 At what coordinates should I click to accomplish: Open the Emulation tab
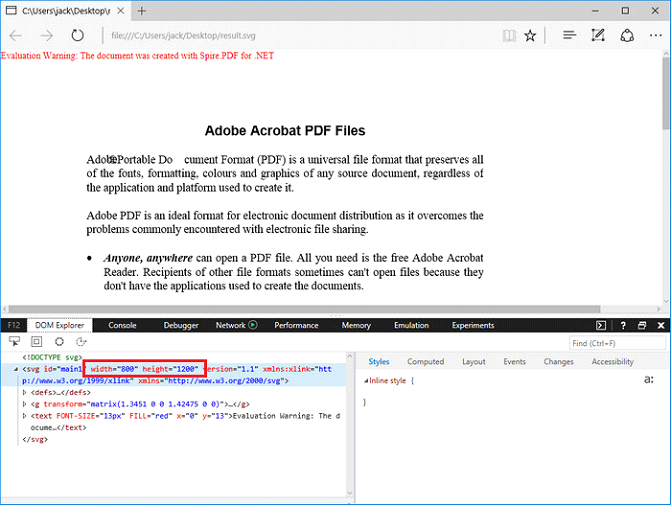click(411, 325)
